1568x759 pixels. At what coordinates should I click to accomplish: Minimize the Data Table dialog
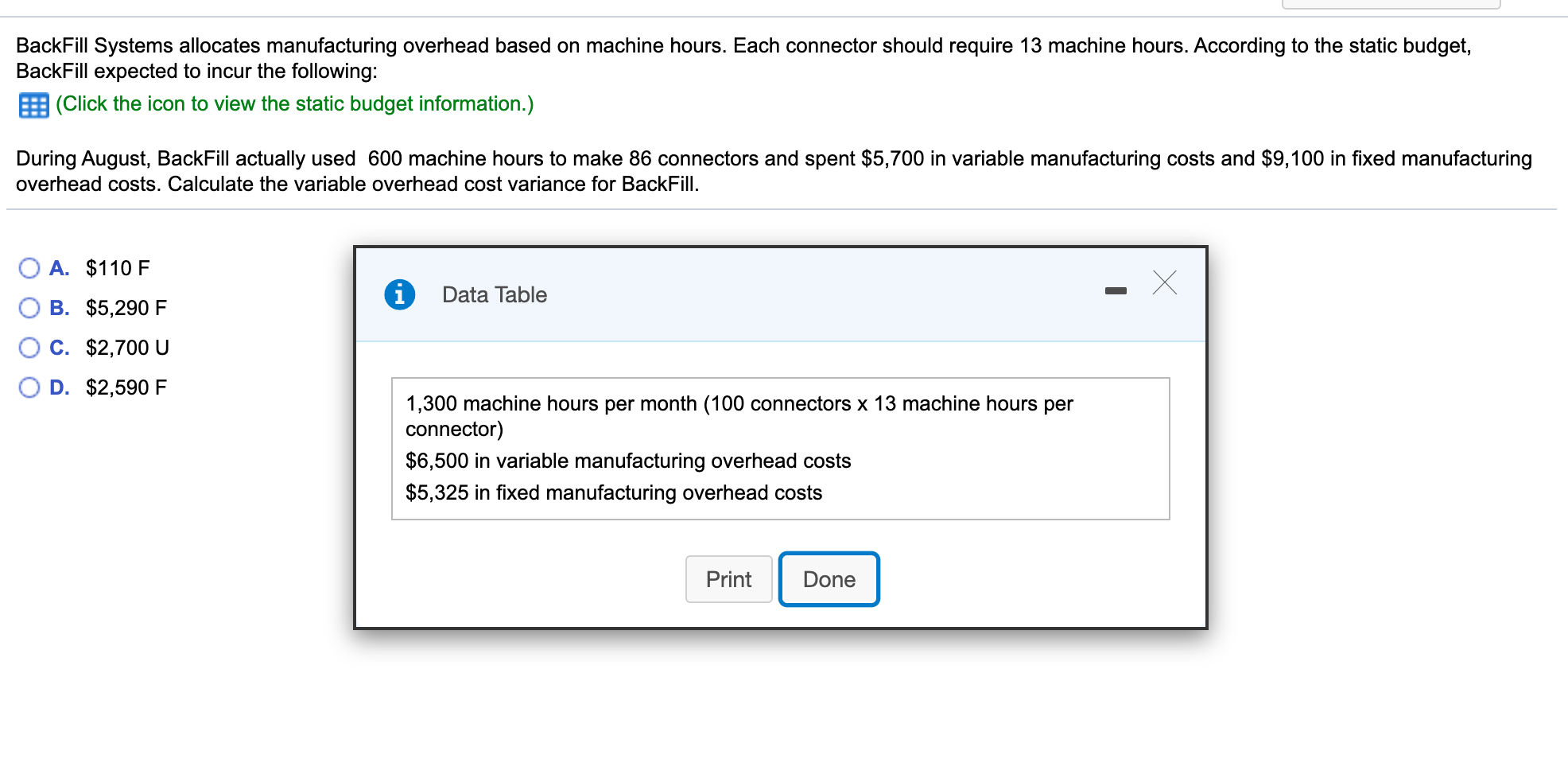tap(1116, 291)
